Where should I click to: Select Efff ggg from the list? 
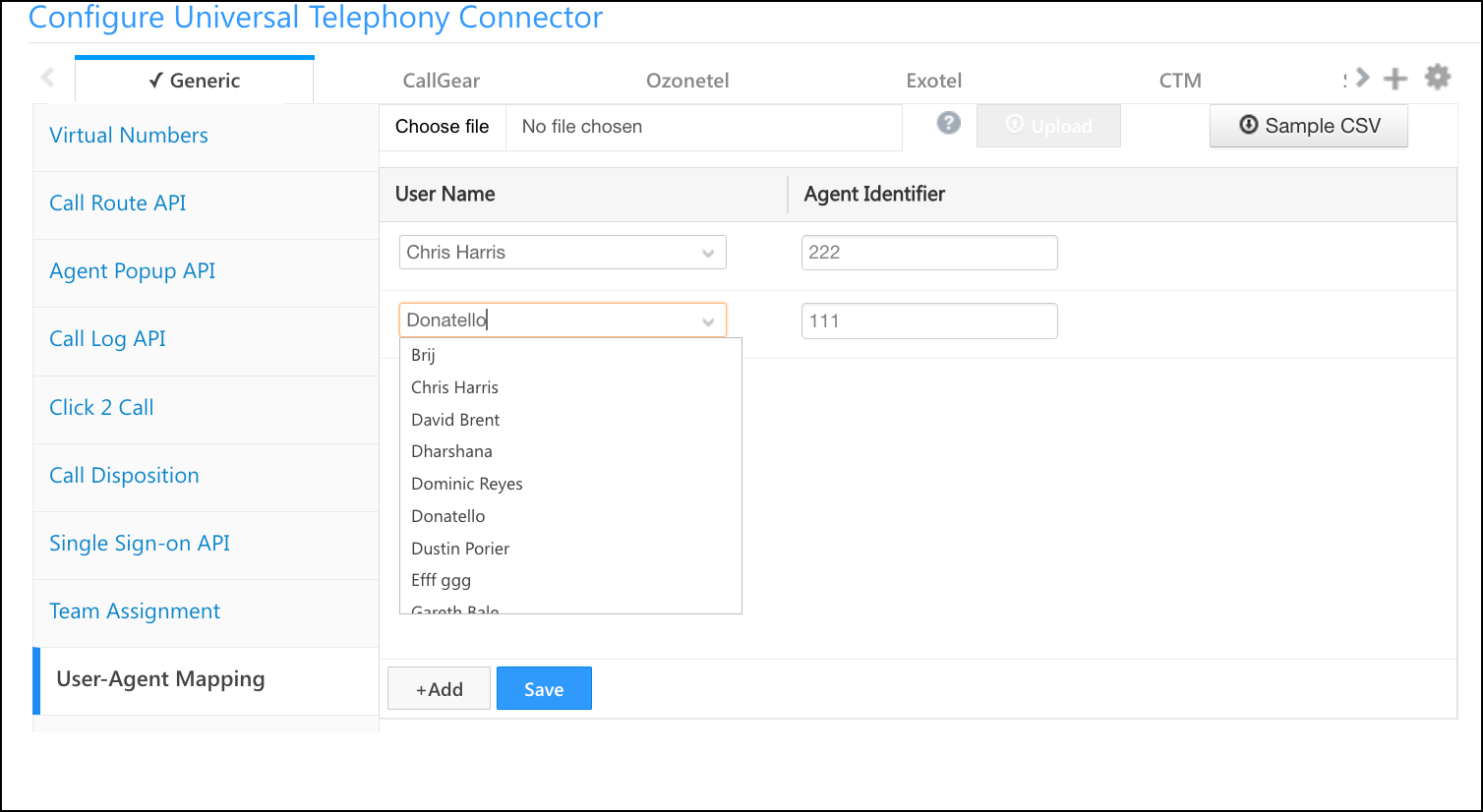click(570, 580)
